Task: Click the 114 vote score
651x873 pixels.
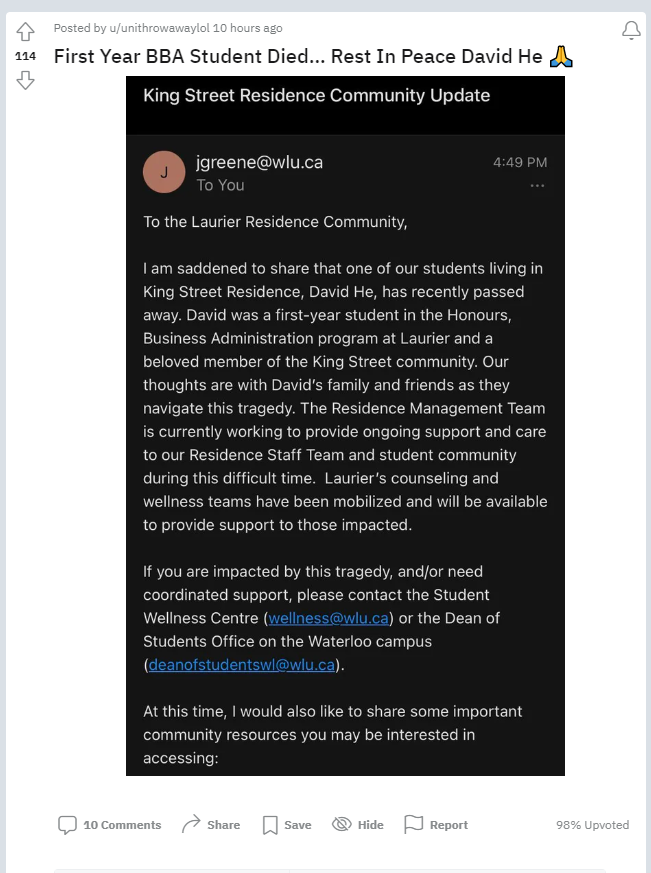Action: click(25, 56)
